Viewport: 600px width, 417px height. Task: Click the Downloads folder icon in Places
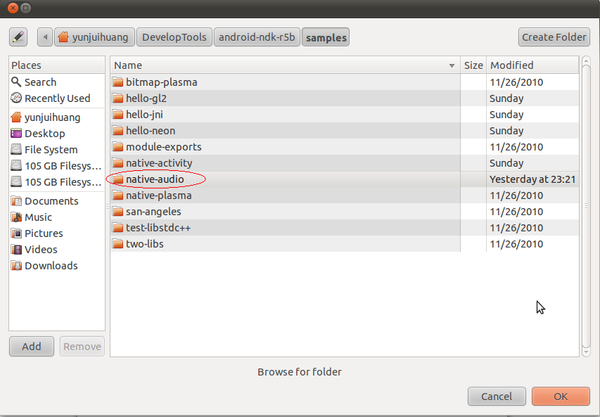pos(16,266)
